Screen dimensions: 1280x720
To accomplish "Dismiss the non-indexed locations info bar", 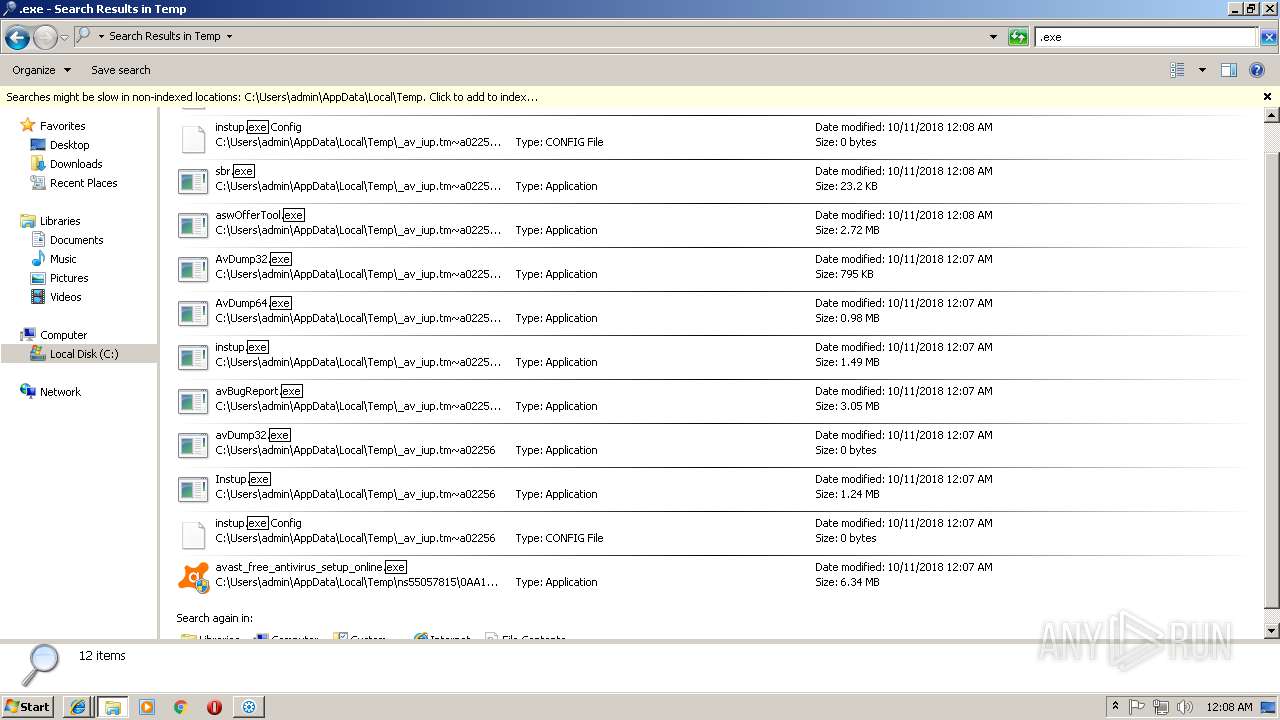I will [1267, 97].
